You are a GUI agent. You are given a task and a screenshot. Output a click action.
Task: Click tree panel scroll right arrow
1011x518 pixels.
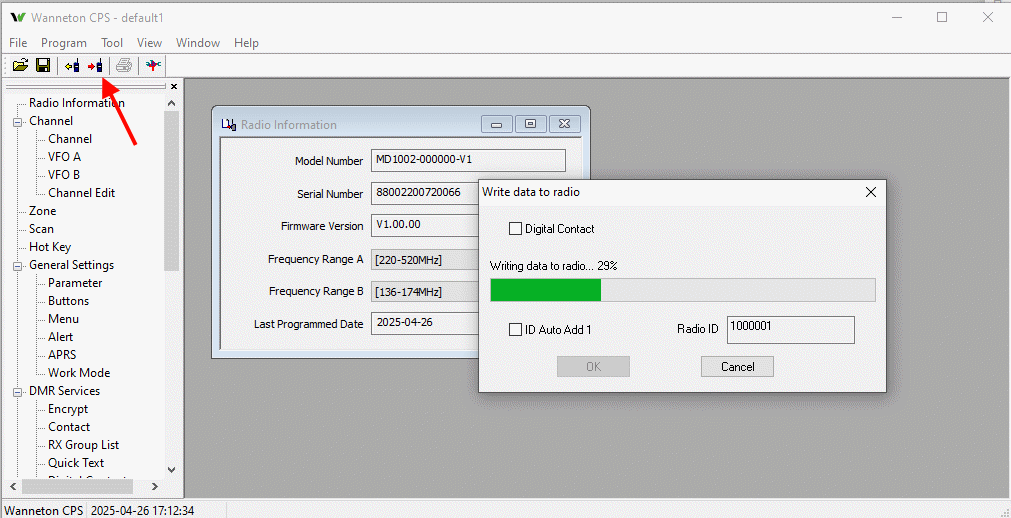(155, 486)
